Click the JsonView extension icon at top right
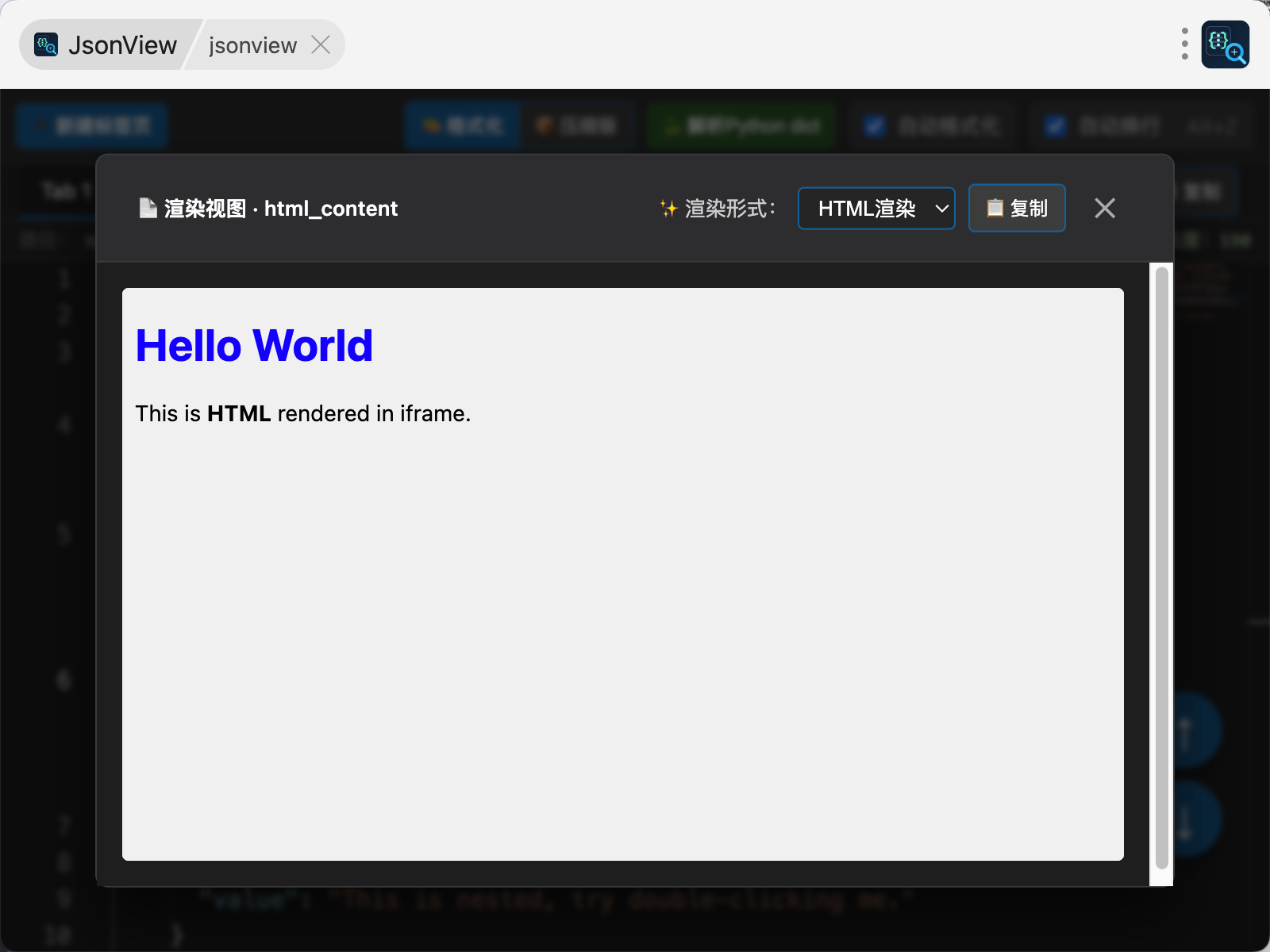Viewport: 1270px width, 952px height. pyautogui.click(x=1225, y=44)
